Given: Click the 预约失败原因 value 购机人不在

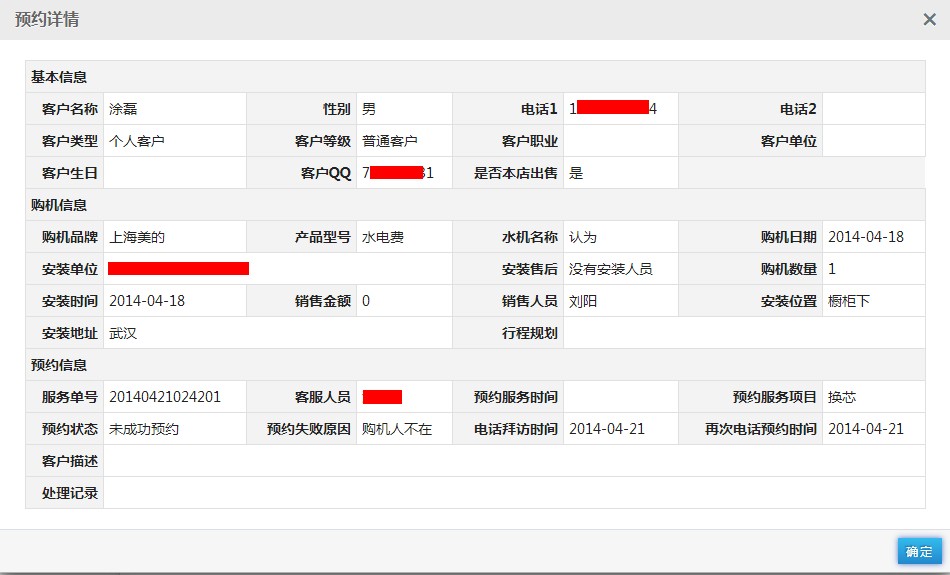Looking at the screenshot, I should (396, 429).
